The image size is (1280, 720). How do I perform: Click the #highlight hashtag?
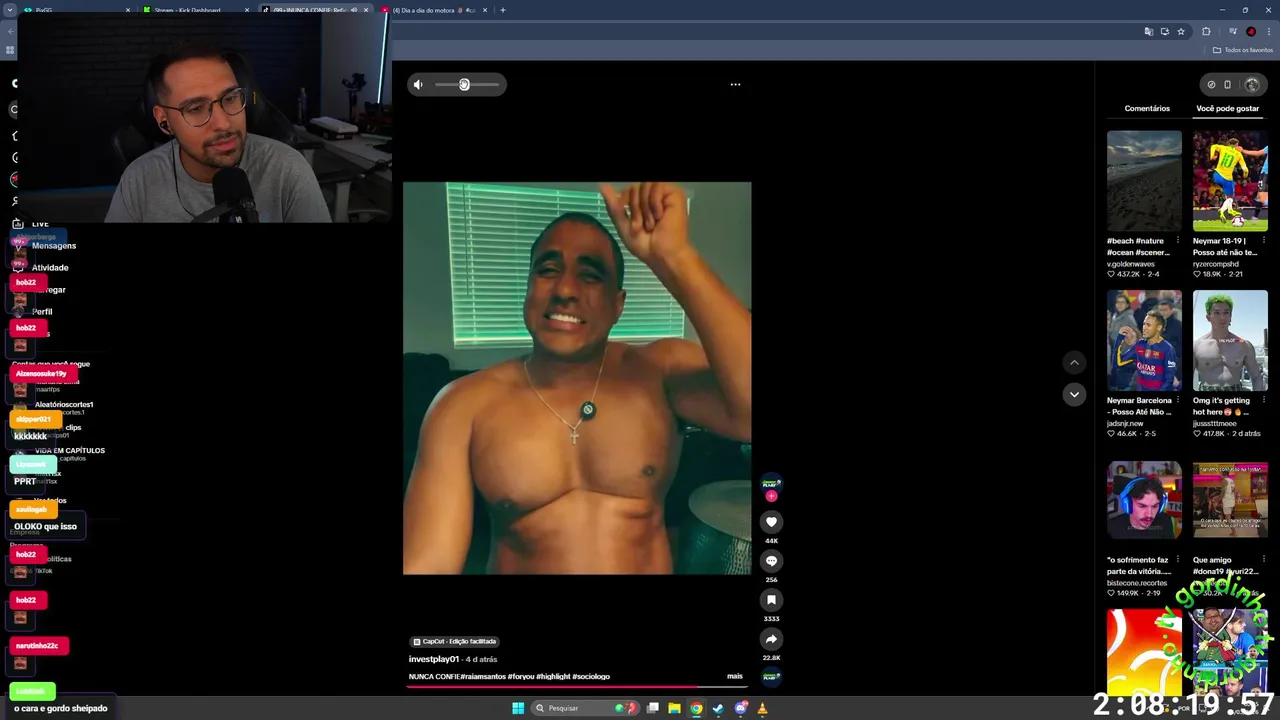(553, 677)
